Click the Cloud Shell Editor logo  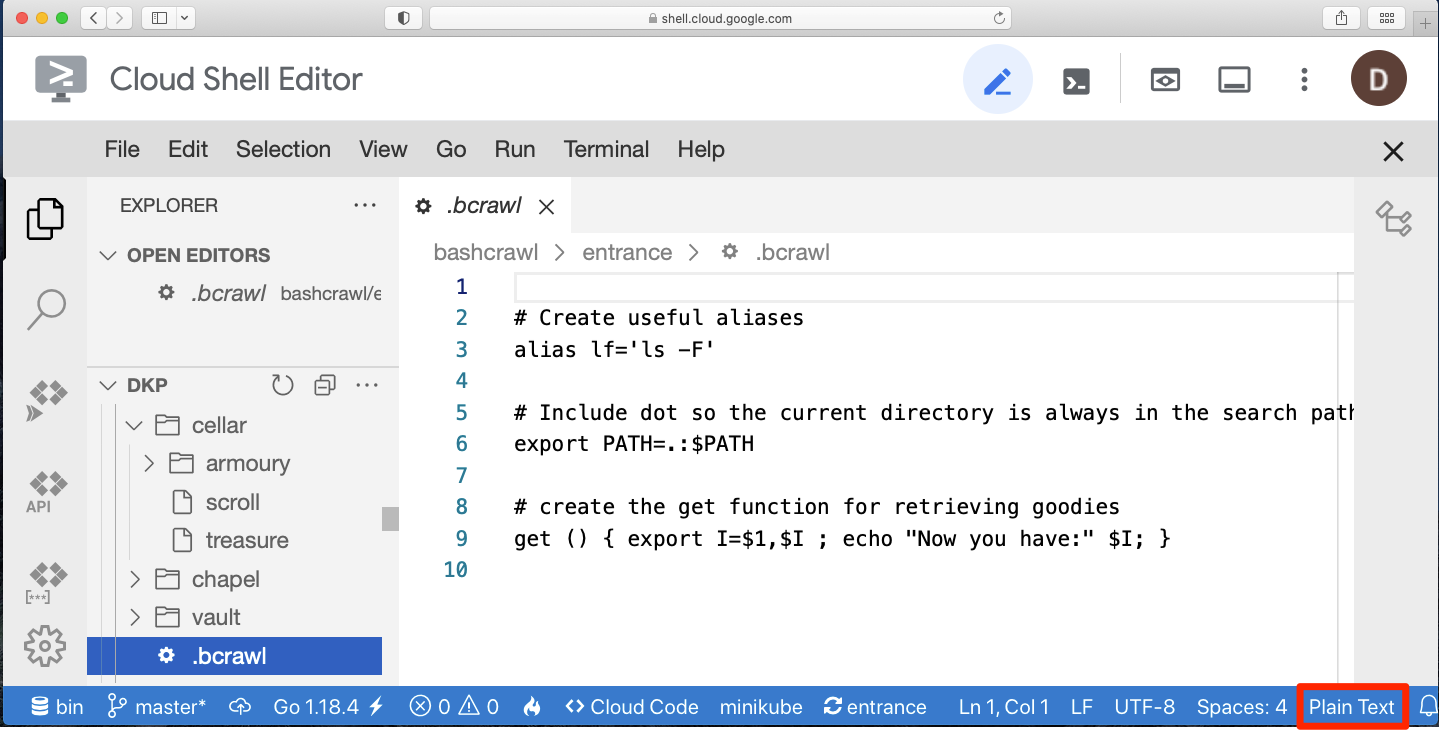60,78
